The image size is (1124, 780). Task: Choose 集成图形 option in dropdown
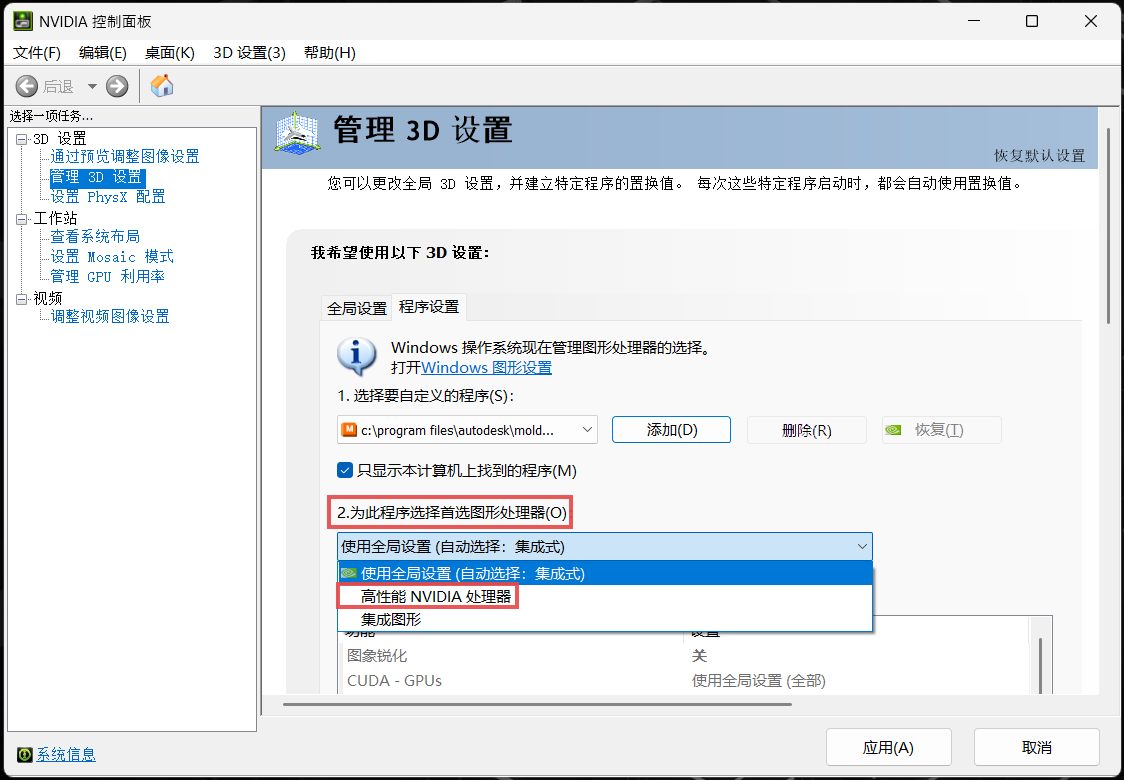tap(605, 619)
